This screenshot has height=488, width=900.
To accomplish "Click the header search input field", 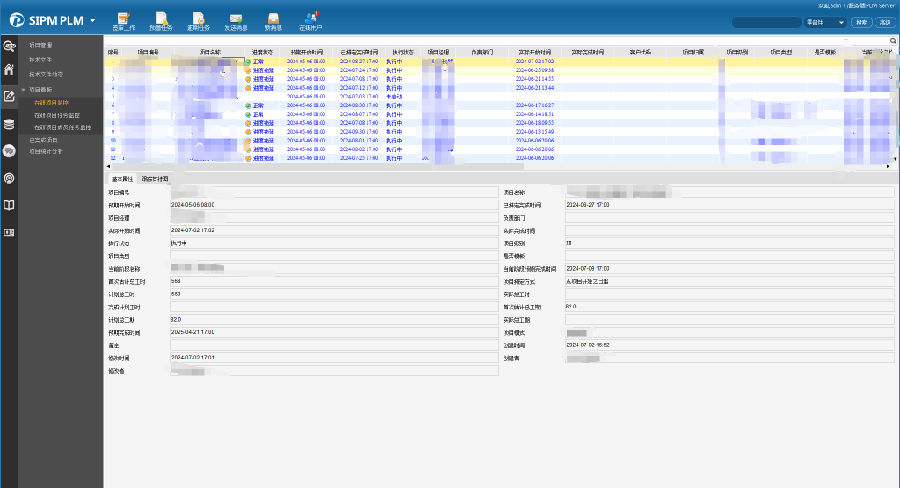I will [x=766, y=22].
